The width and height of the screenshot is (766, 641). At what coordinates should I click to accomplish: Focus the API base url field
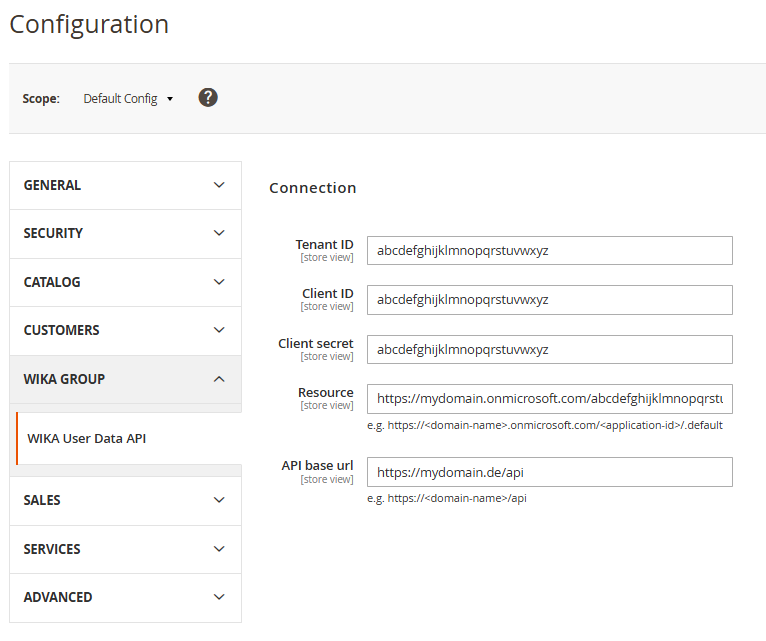[549, 471]
